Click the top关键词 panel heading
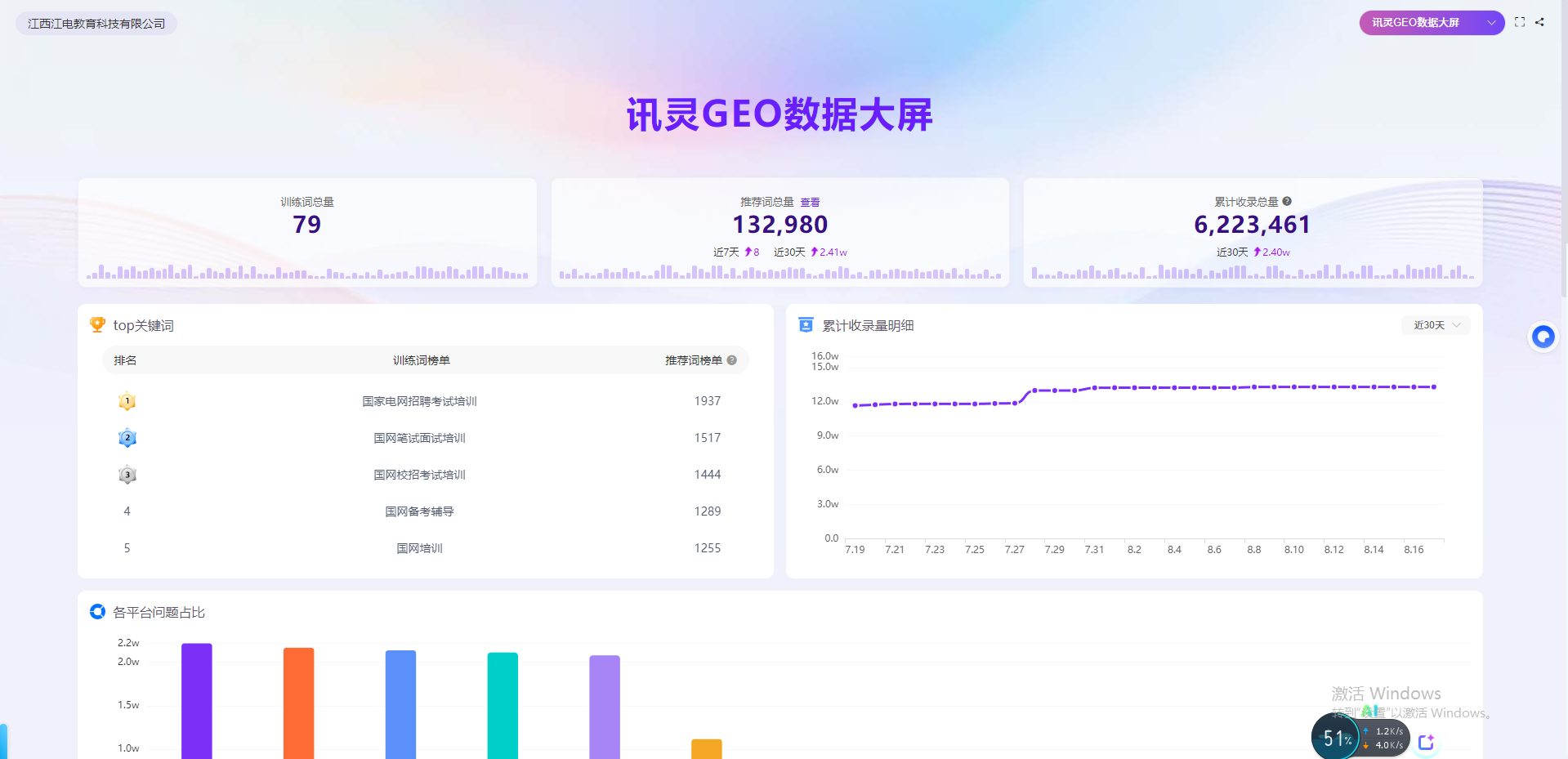The height and width of the screenshot is (759, 1568). click(x=143, y=325)
